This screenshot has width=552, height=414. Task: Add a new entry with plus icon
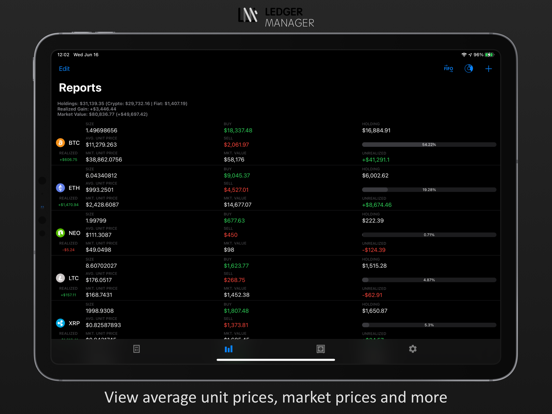click(488, 69)
